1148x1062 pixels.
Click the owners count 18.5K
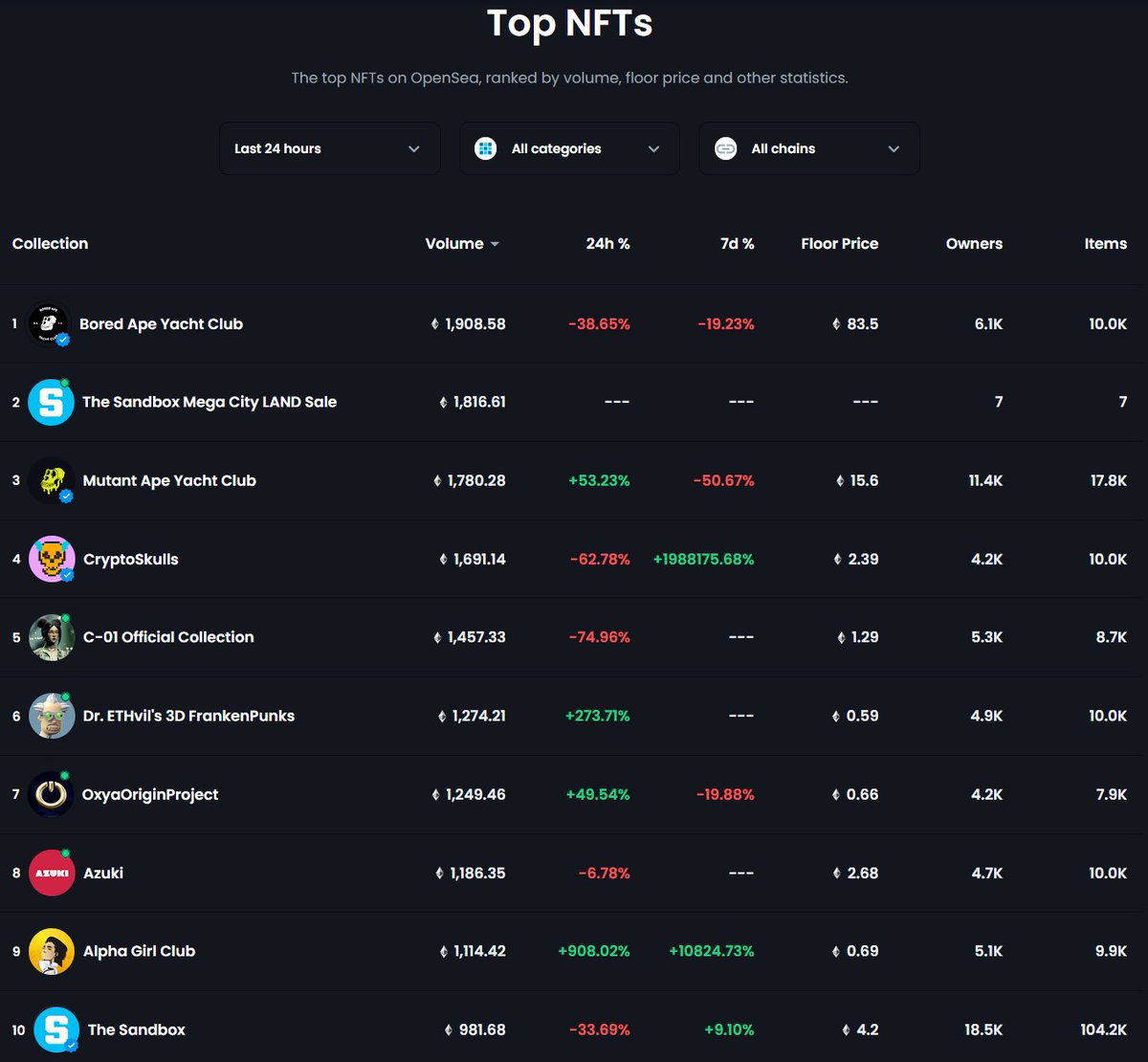983,1029
